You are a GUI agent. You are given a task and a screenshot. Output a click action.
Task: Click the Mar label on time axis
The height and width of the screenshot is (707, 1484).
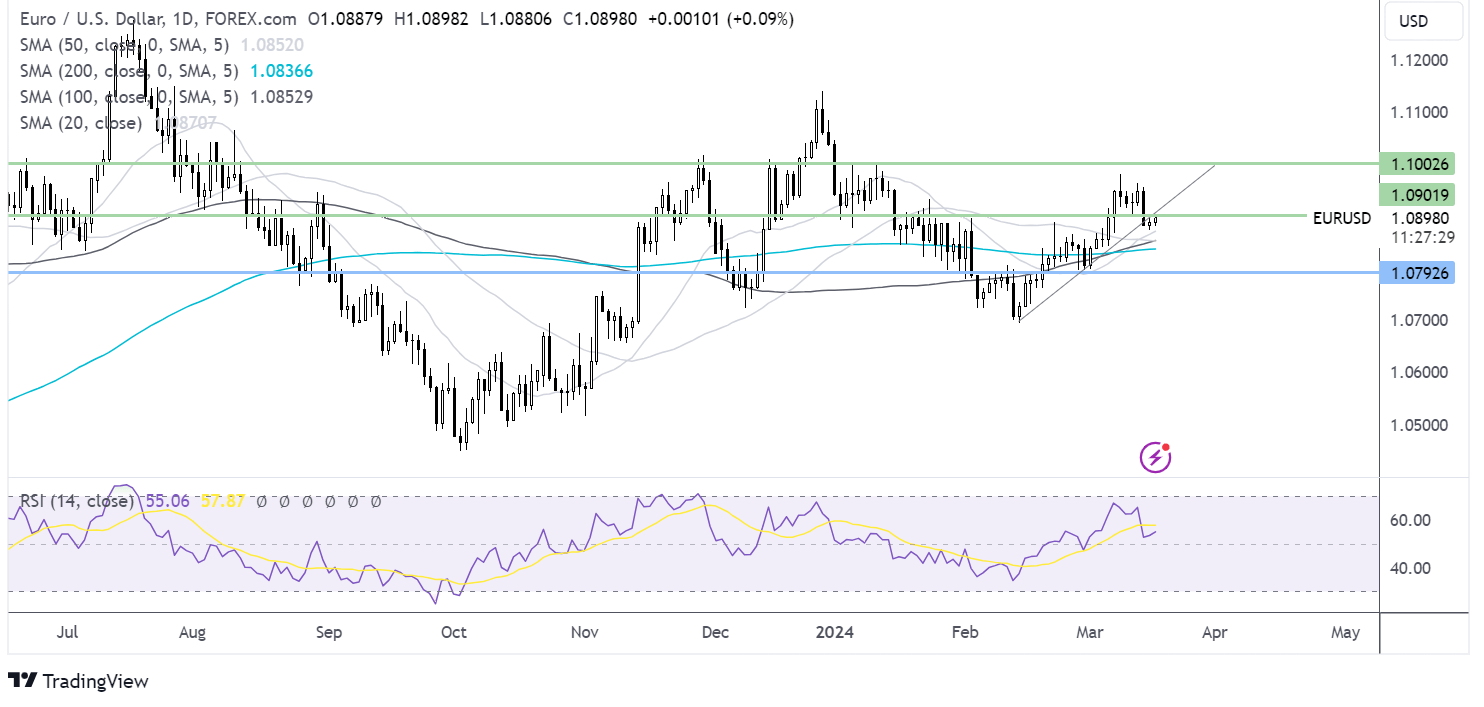1090,632
